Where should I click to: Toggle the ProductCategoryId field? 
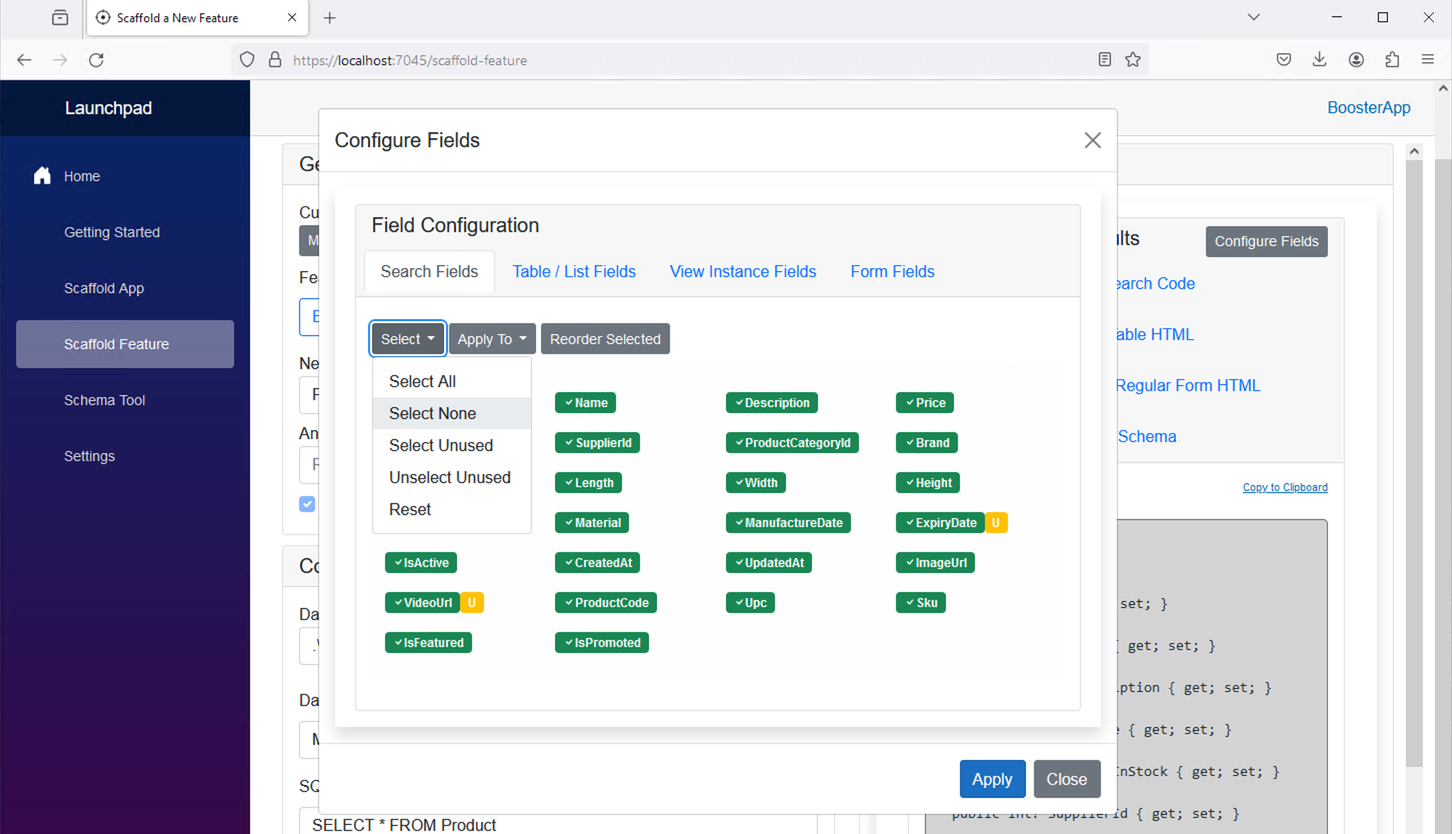pos(792,443)
